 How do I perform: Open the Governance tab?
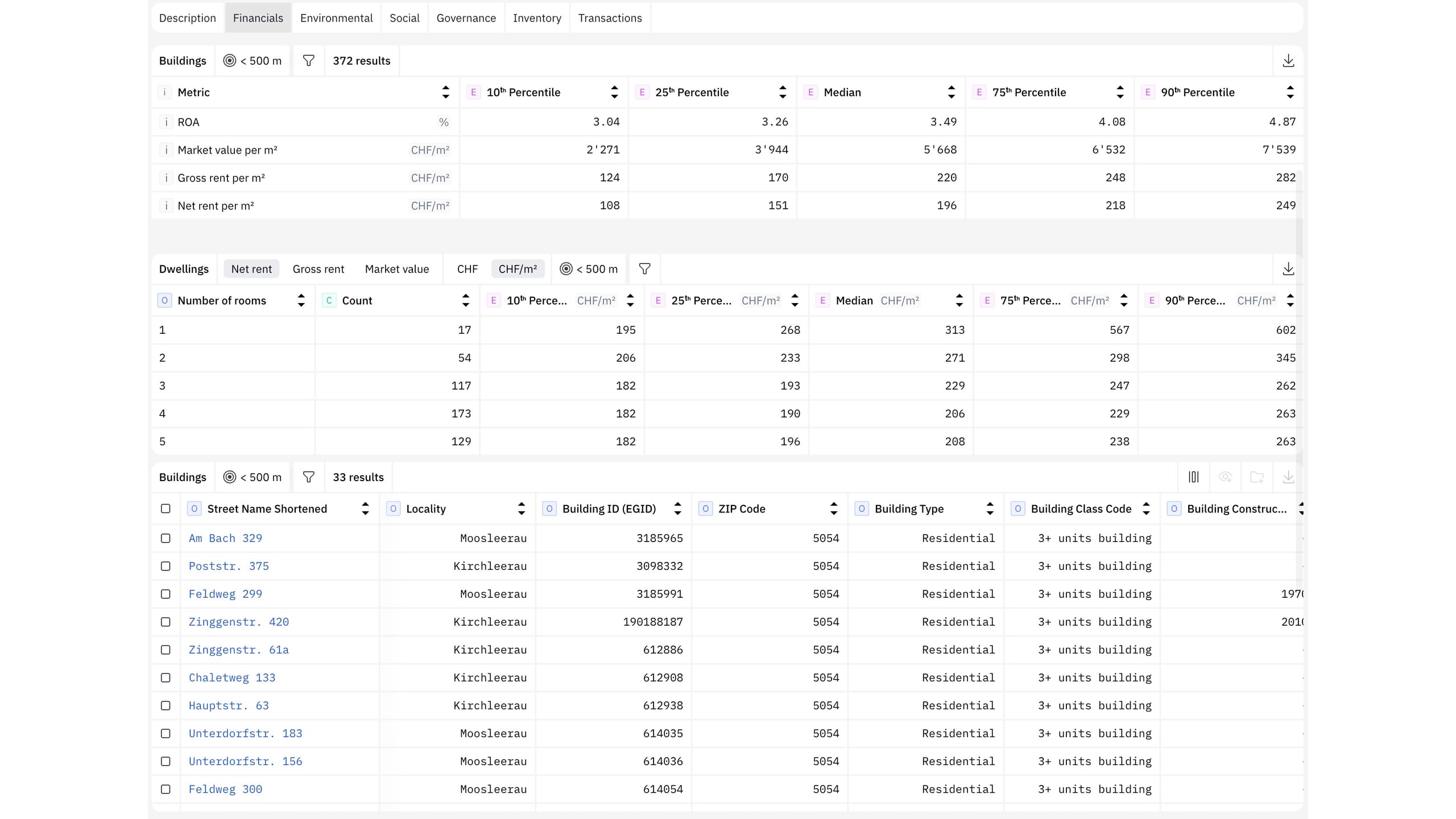tap(466, 18)
